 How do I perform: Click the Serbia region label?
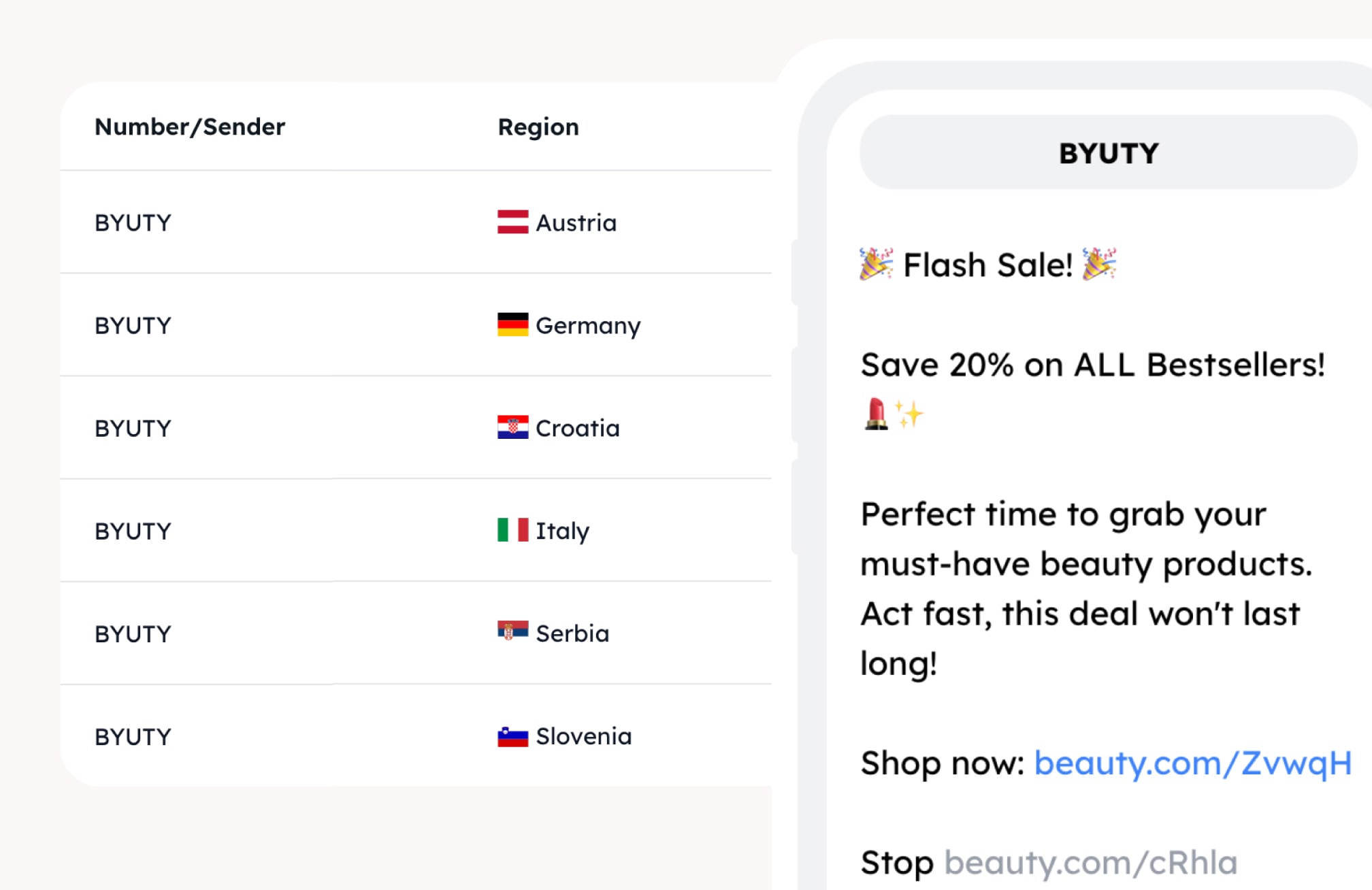pos(572,633)
